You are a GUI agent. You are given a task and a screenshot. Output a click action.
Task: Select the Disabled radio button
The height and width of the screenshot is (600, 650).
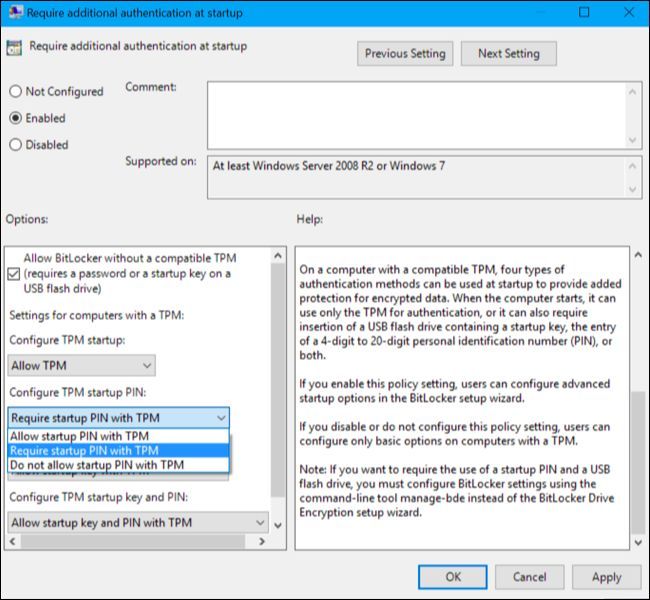(x=15, y=144)
